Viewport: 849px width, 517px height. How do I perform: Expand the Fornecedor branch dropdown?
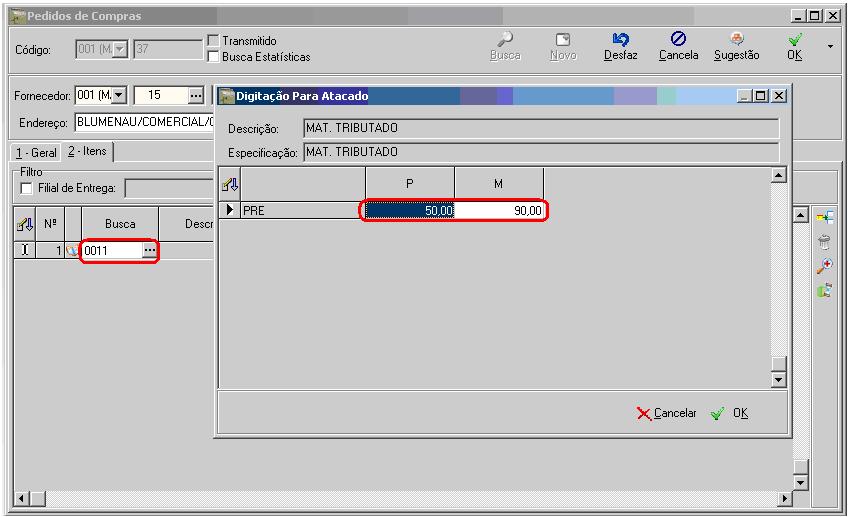tap(120, 96)
